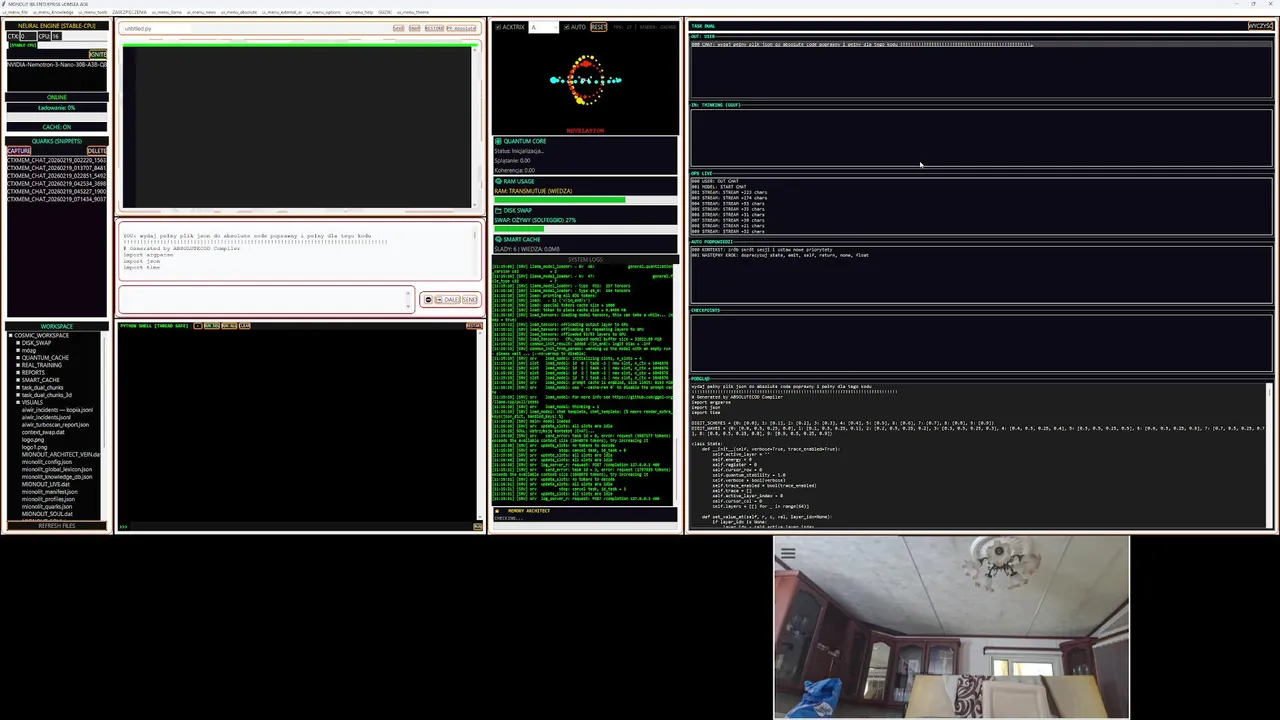Image resolution: width=1280 pixels, height=720 pixels.
Task: Click the SNAP button in editor
Action: click(414, 28)
